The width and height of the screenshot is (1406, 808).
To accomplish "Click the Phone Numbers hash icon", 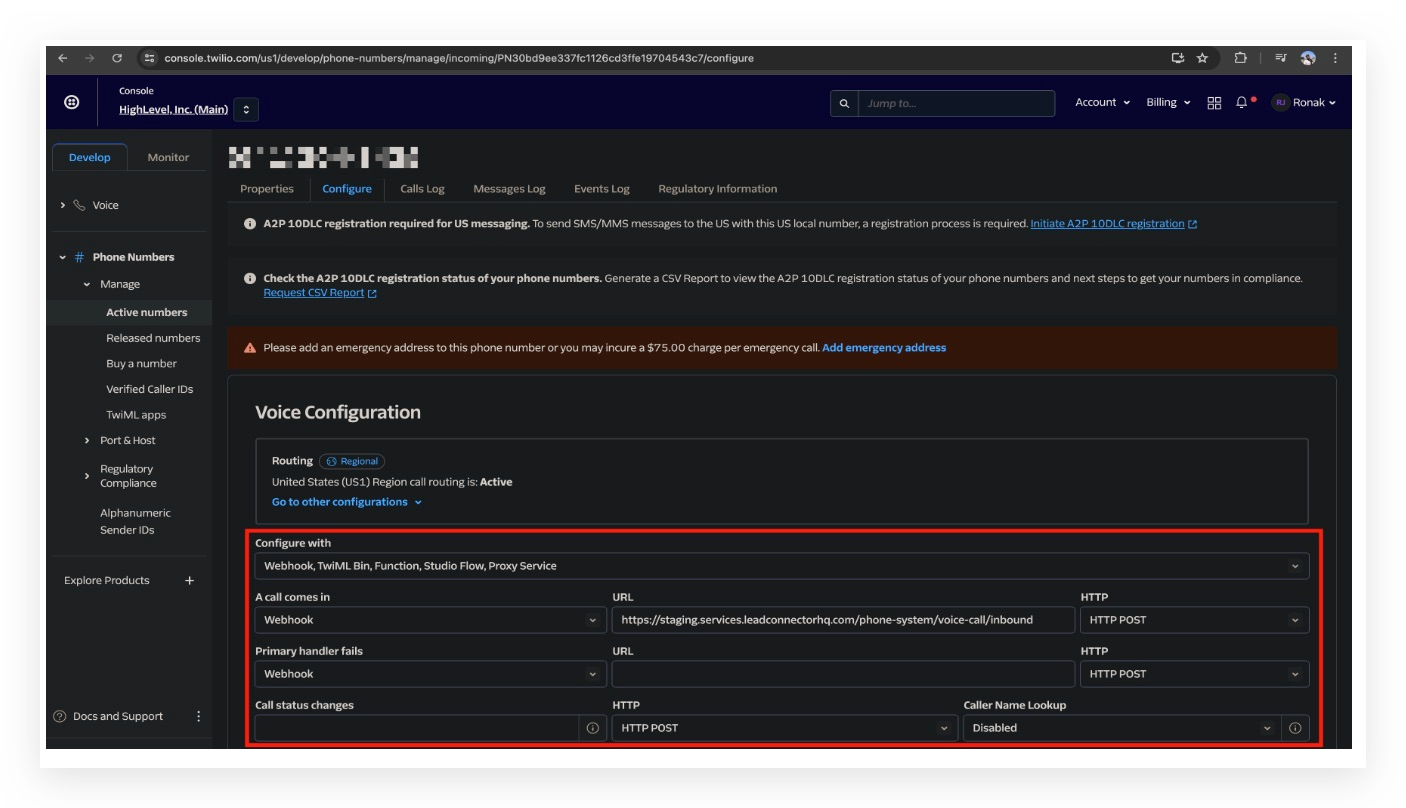I will [x=79, y=257].
